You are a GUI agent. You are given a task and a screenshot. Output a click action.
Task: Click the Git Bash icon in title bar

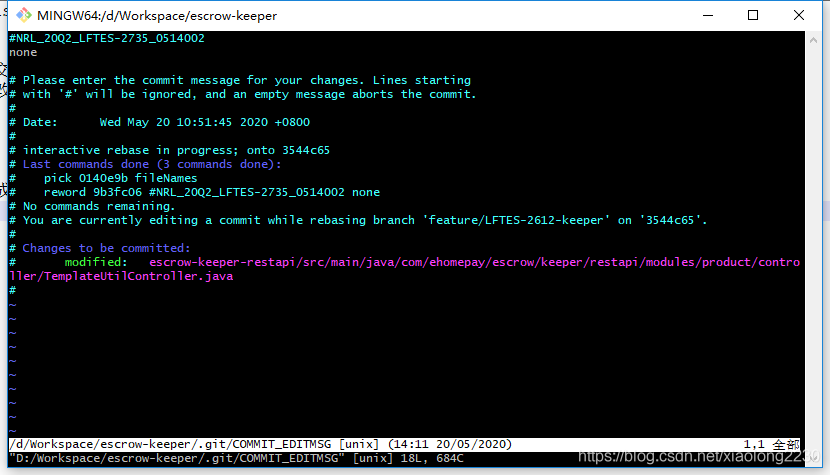pyautogui.click(x=23, y=15)
